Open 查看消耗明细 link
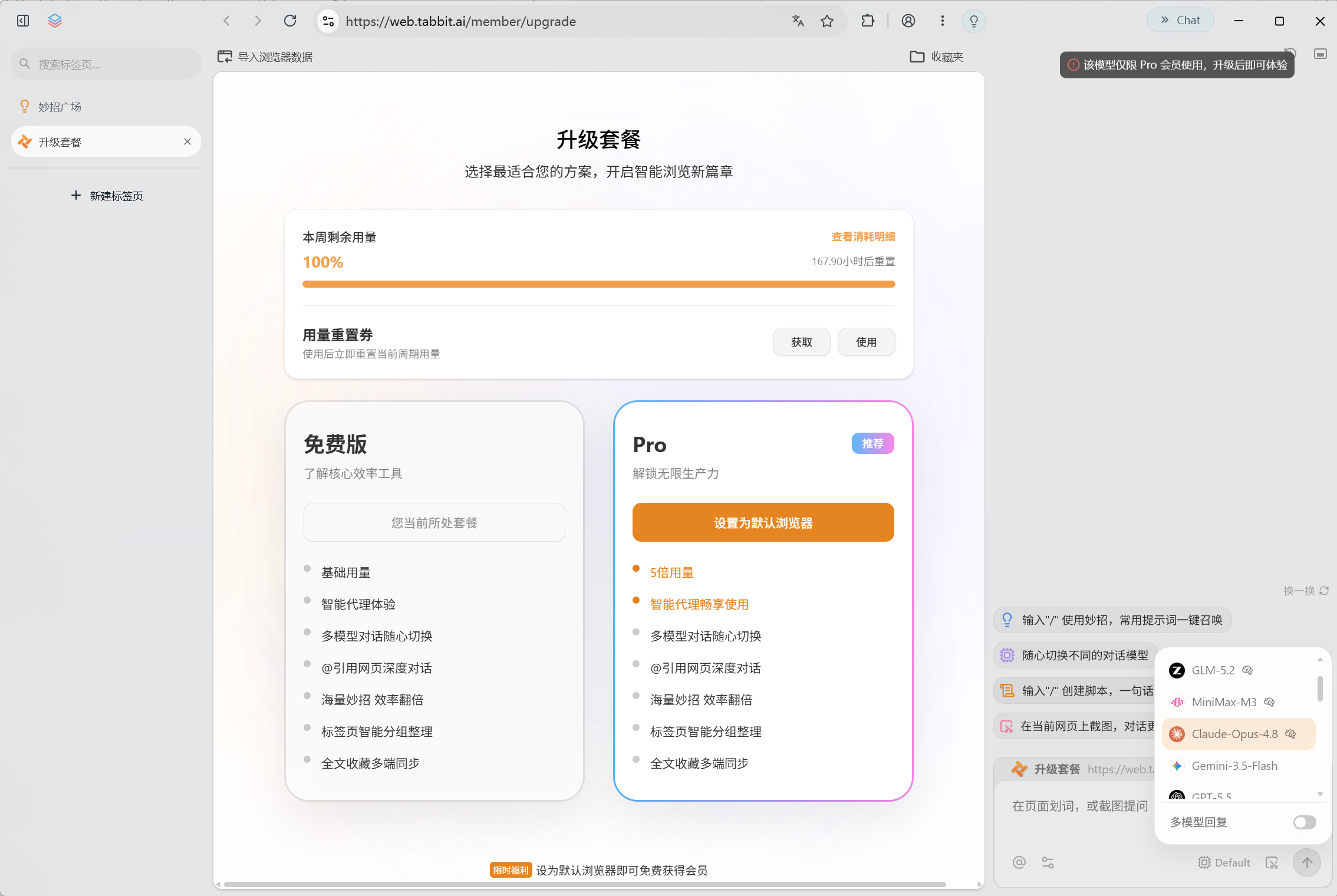This screenshot has width=1337, height=896. (x=863, y=237)
